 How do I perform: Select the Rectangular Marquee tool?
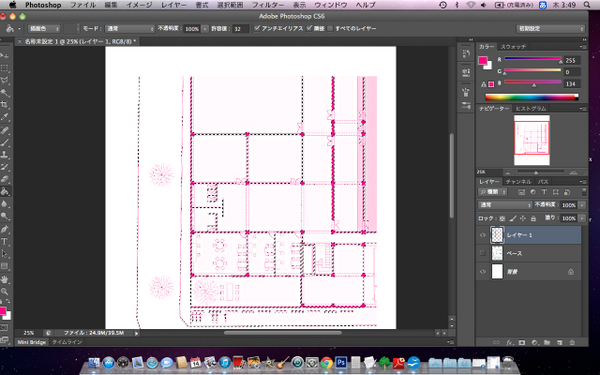click(x=5, y=68)
